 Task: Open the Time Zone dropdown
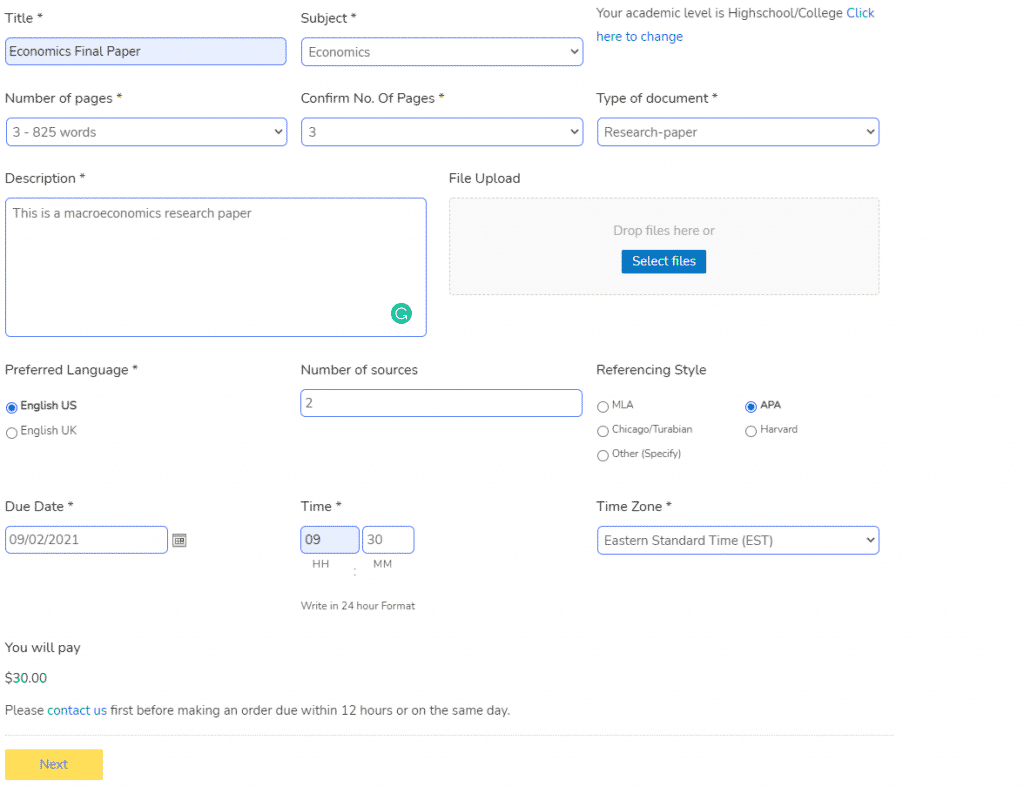737,541
